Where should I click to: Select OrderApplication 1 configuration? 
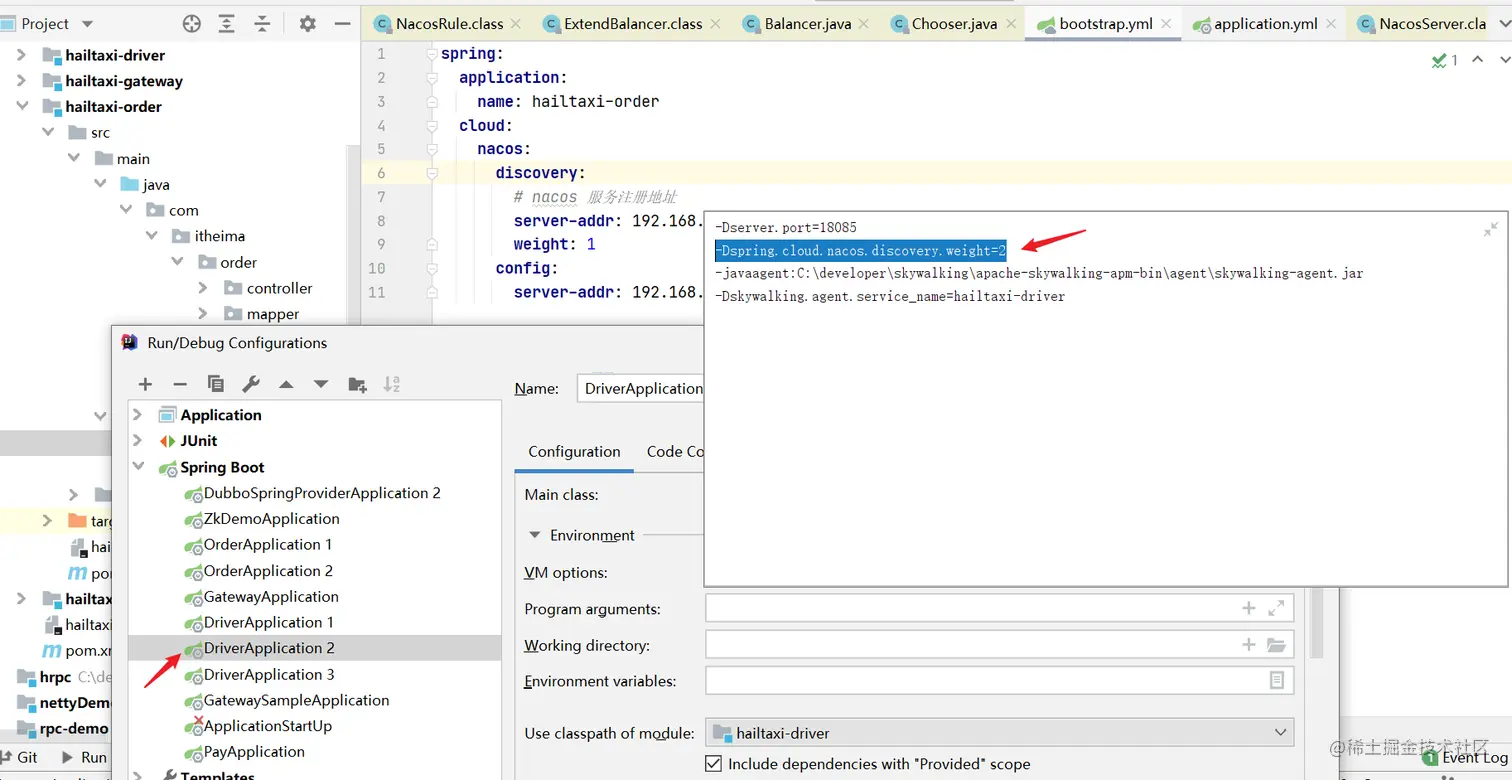(x=268, y=545)
